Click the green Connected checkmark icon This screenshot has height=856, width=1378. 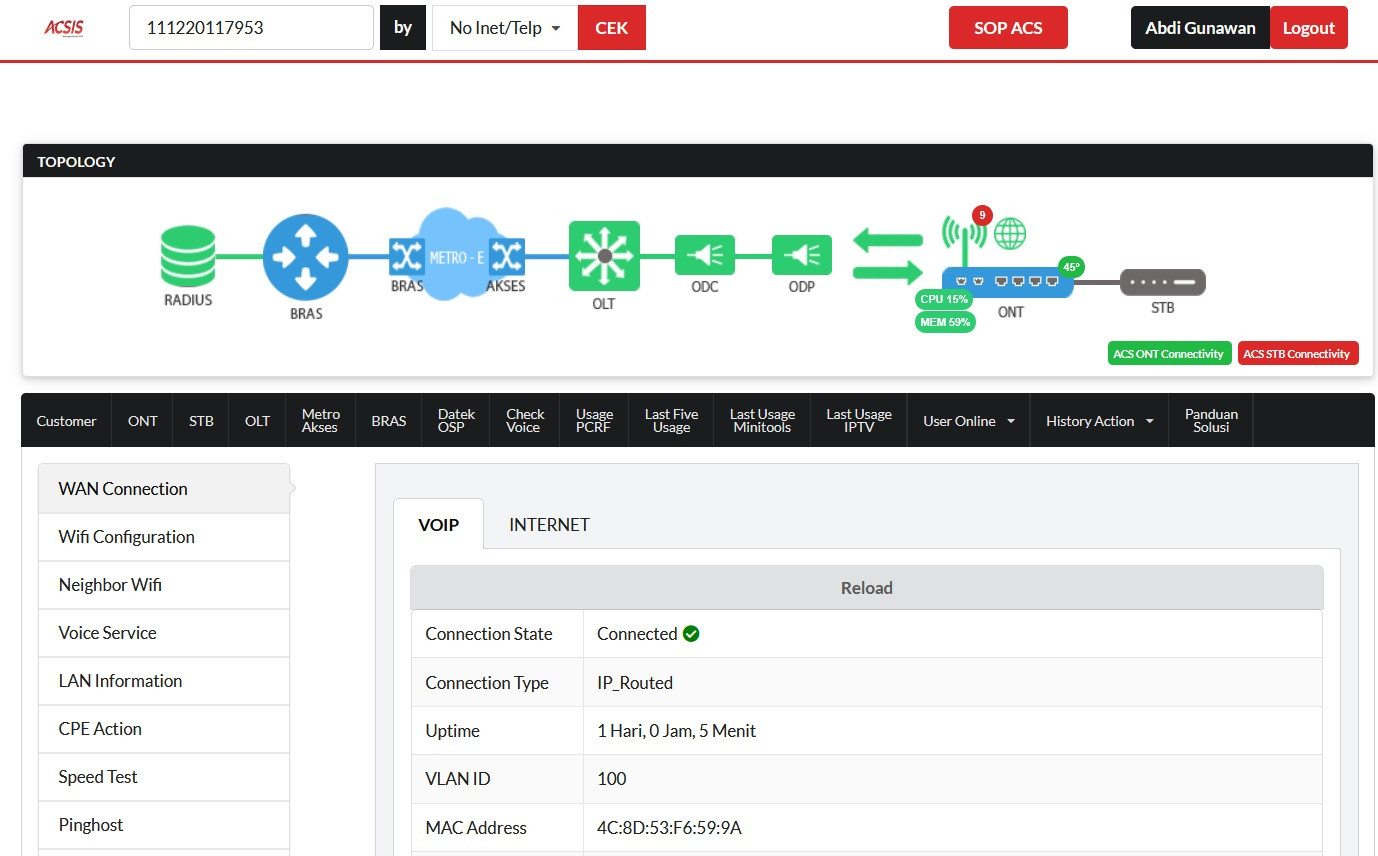(691, 634)
